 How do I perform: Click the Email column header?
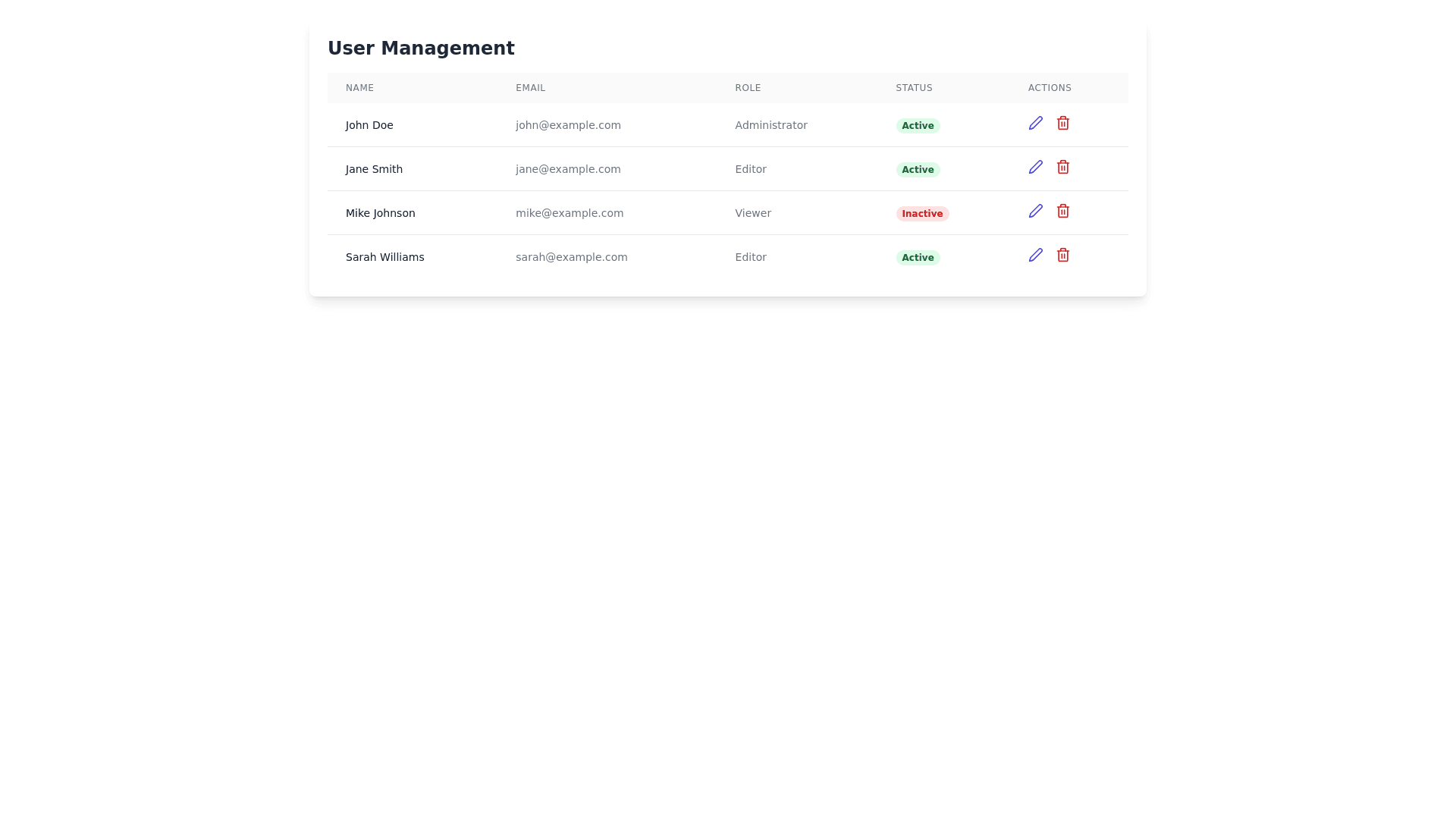coord(530,88)
